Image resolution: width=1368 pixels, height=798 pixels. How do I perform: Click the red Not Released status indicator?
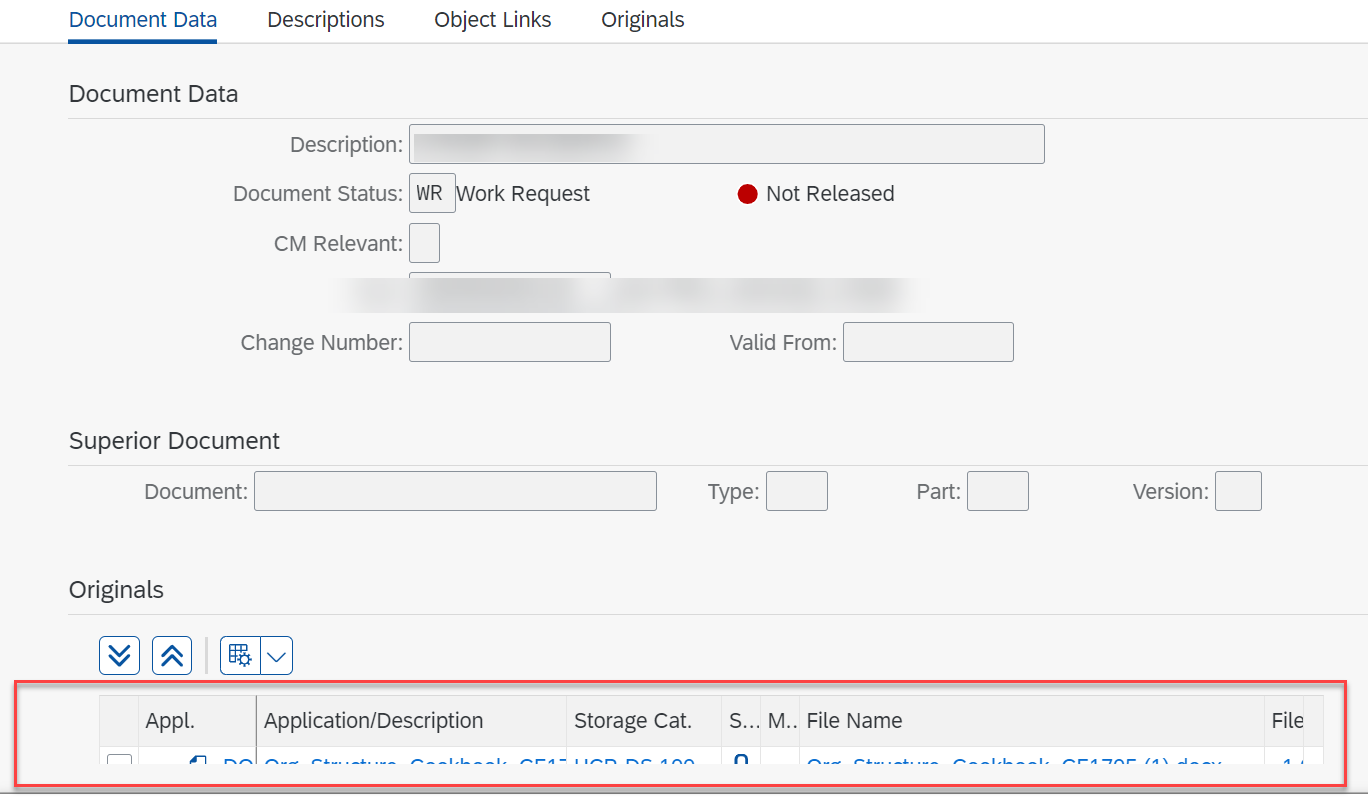pyautogui.click(x=747, y=194)
